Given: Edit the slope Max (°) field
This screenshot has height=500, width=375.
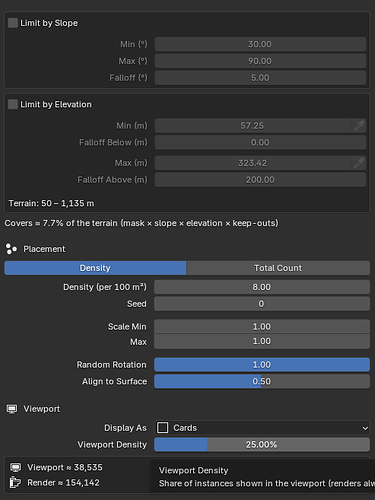Looking at the screenshot, I should point(260,61).
